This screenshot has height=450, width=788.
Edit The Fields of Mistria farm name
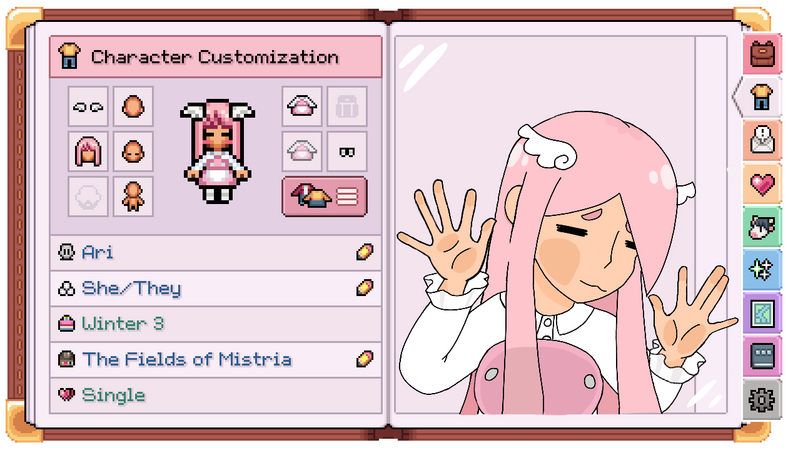pyautogui.click(x=365, y=359)
